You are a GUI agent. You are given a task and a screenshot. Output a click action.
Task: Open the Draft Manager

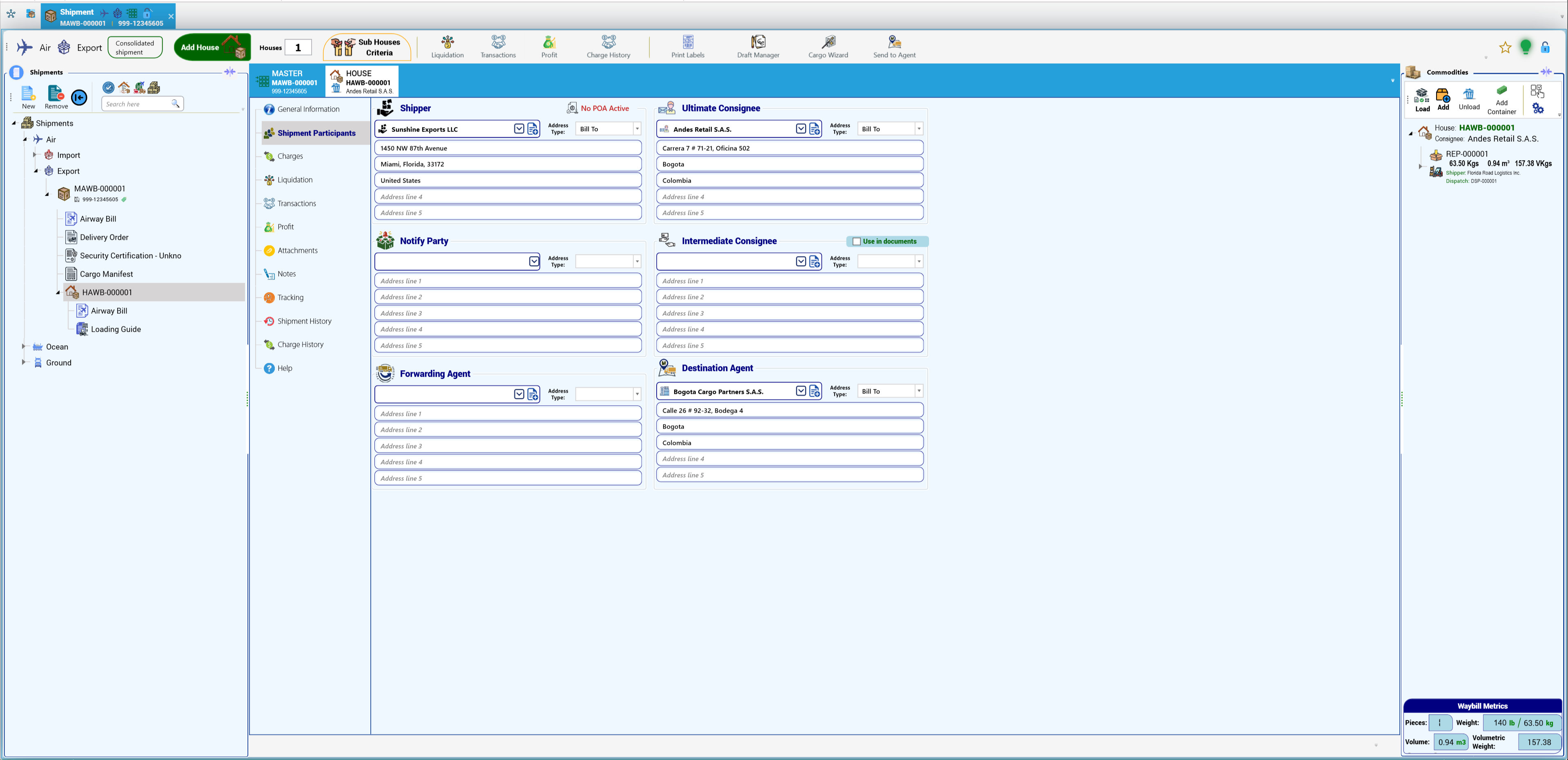point(758,47)
